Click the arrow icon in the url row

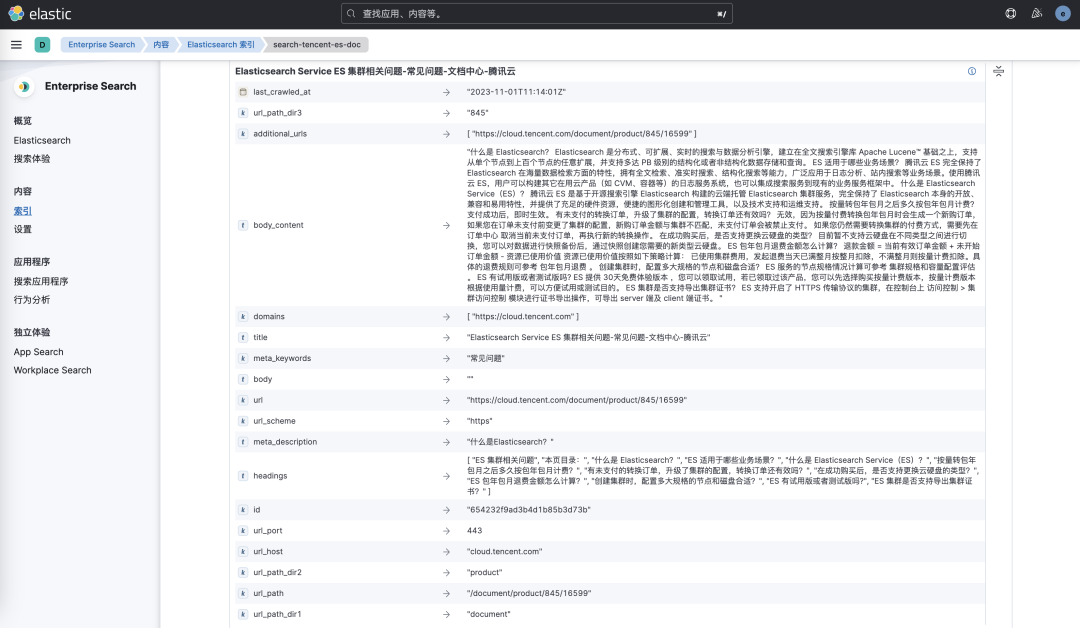pyautogui.click(x=446, y=400)
